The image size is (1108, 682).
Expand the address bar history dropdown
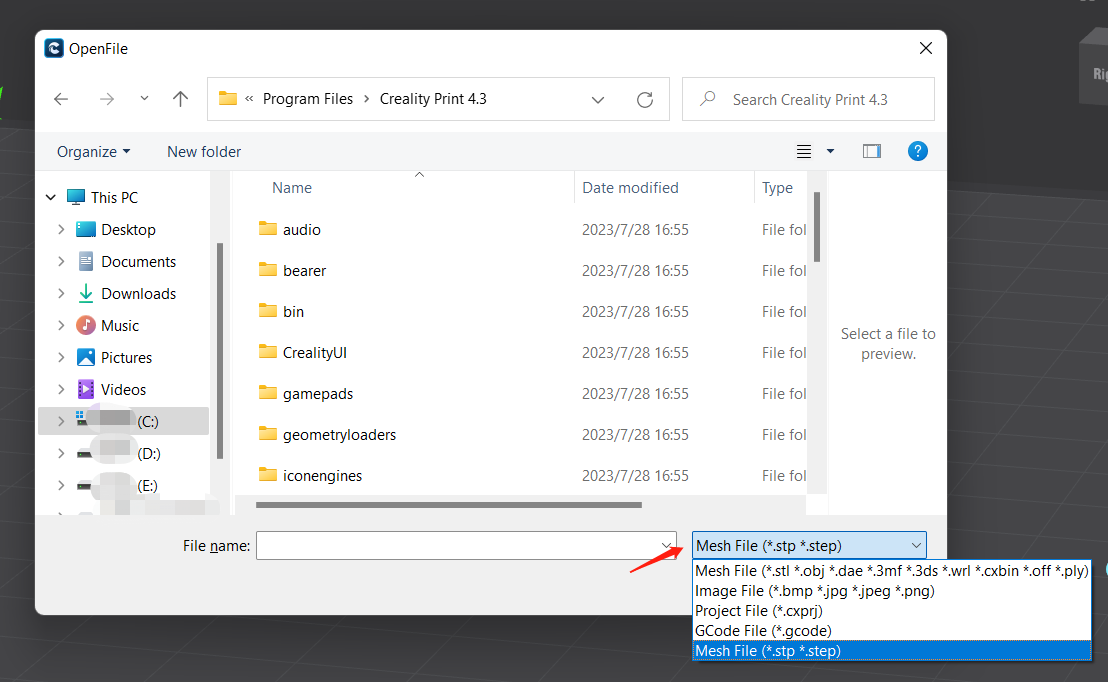[598, 100]
